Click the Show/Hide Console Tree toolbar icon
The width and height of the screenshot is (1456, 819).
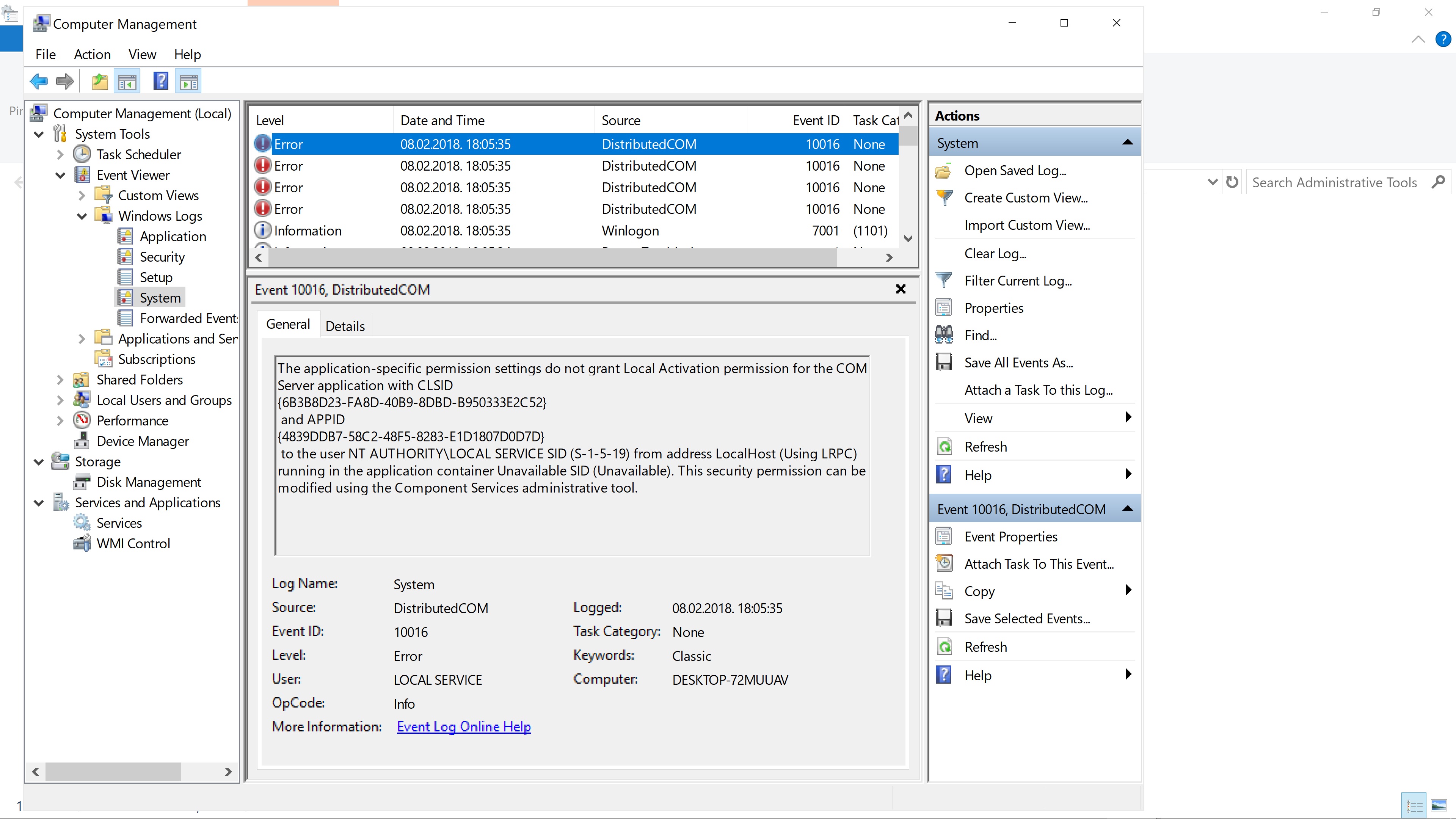point(127,82)
